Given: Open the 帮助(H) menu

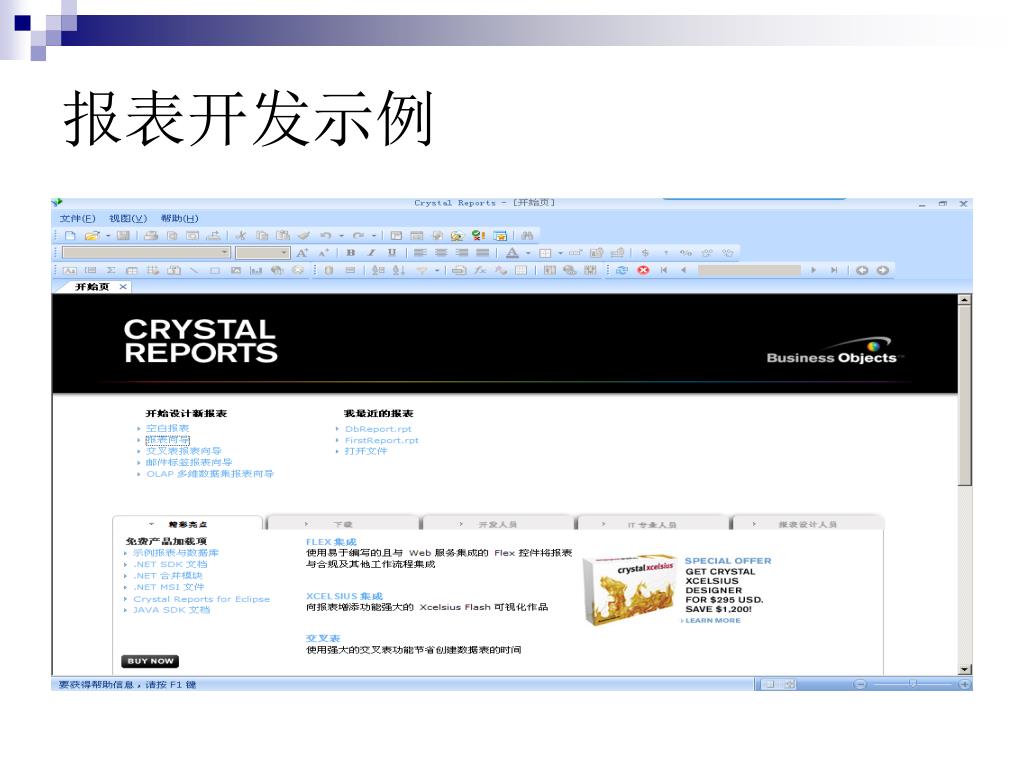Looking at the screenshot, I should coord(180,219).
